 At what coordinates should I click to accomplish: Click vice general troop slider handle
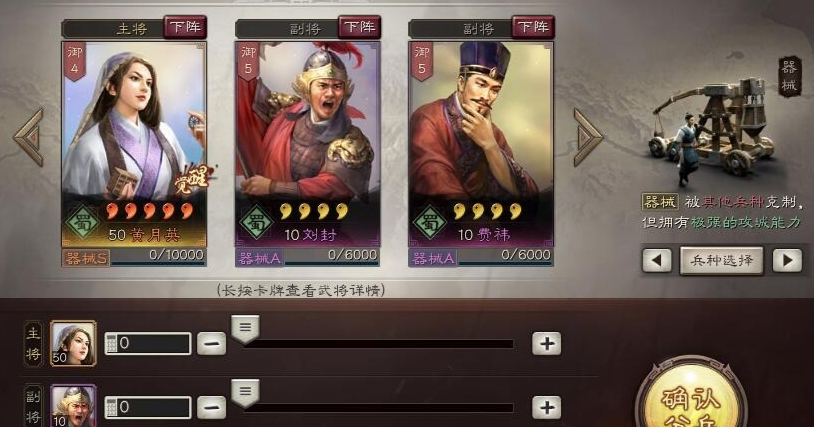click(x=245, y=393)
